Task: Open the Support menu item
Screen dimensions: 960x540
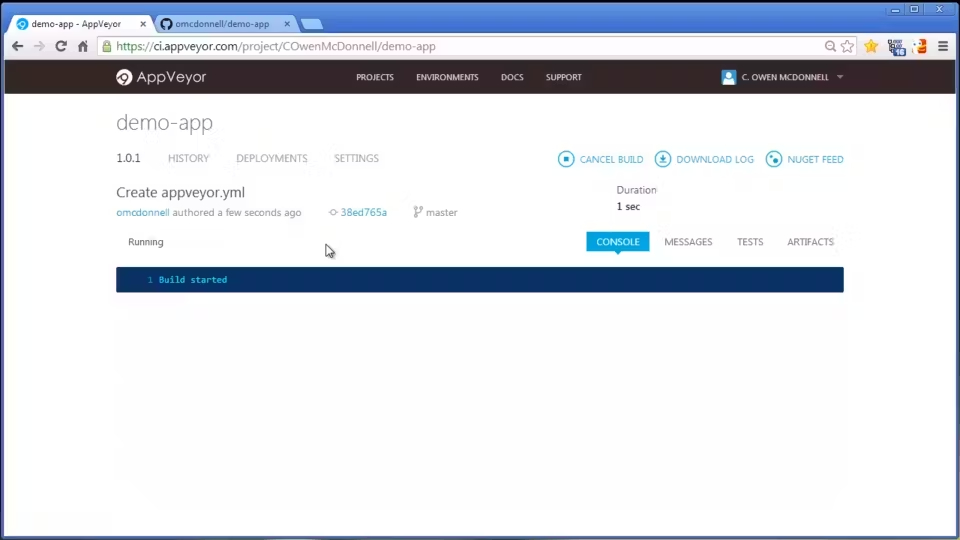Action: click(x=564, y=77)
